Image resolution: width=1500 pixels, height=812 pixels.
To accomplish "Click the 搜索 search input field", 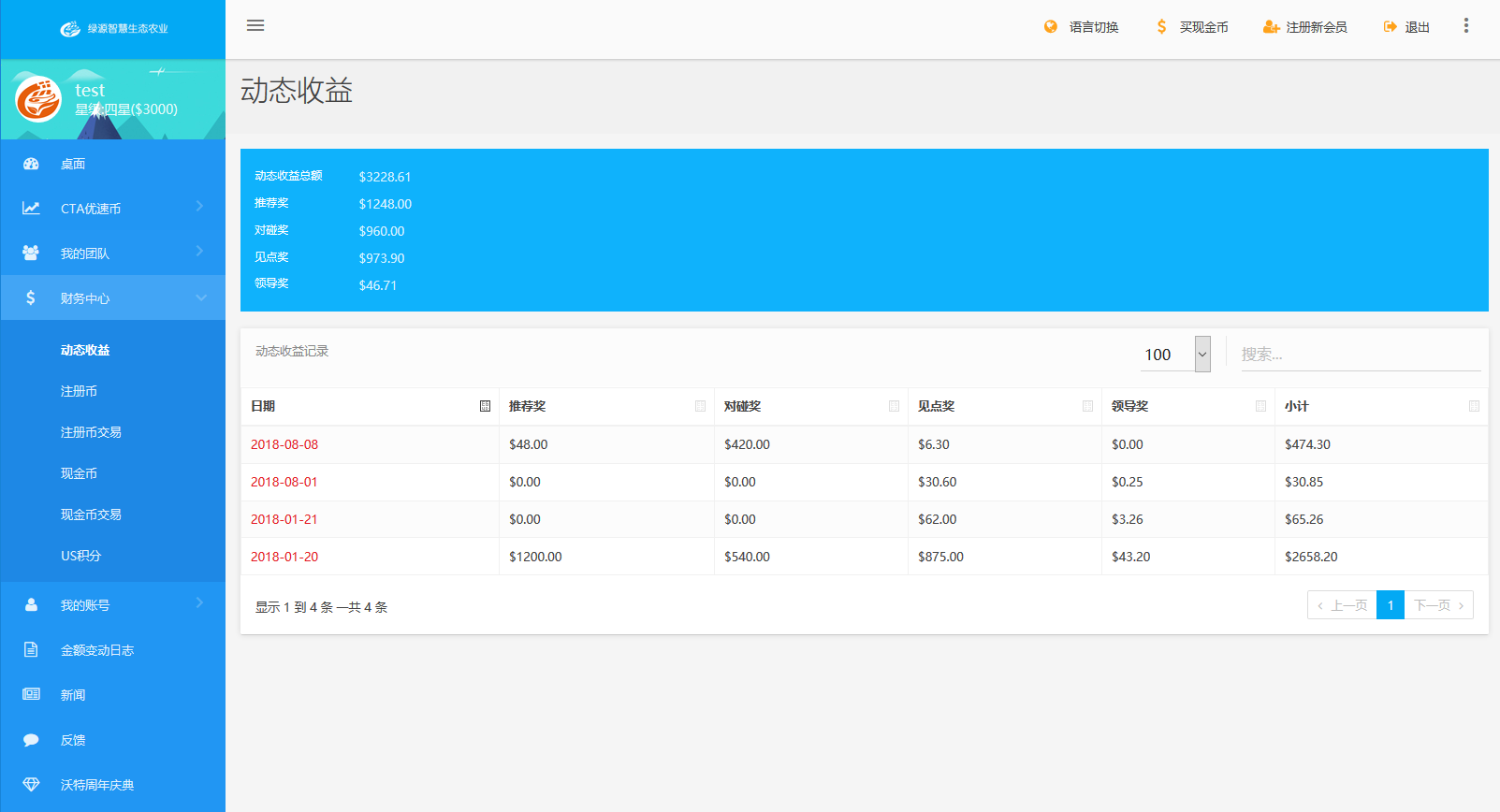I will [x=1360, y=355].
